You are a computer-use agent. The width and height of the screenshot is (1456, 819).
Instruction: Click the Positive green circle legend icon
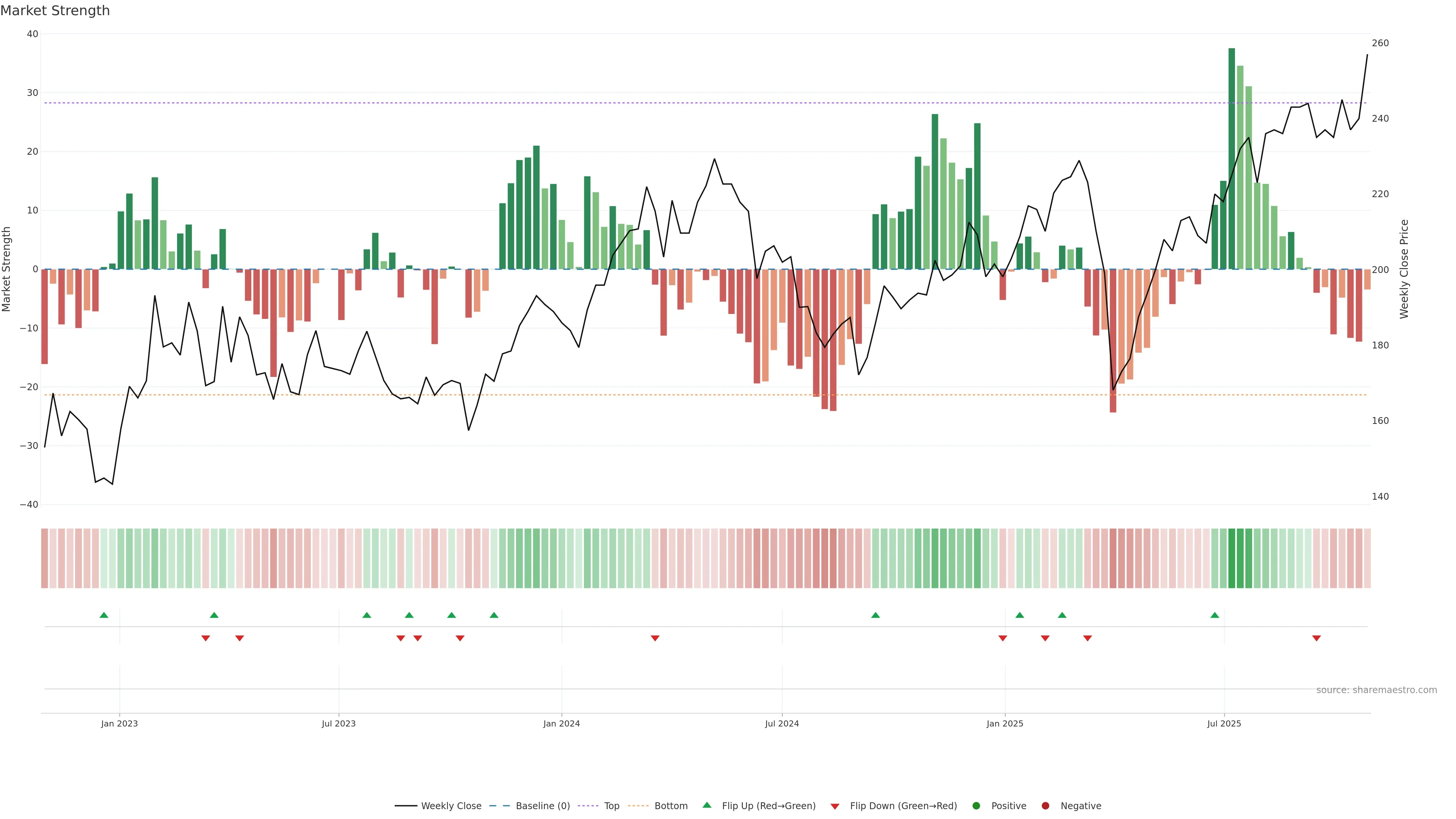point(976,806)
